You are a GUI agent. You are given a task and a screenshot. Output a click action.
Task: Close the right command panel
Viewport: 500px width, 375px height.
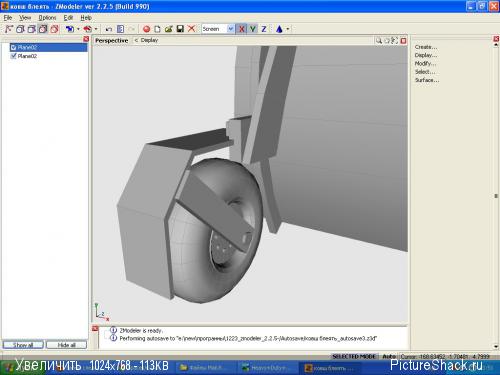[x=496, y=39]
